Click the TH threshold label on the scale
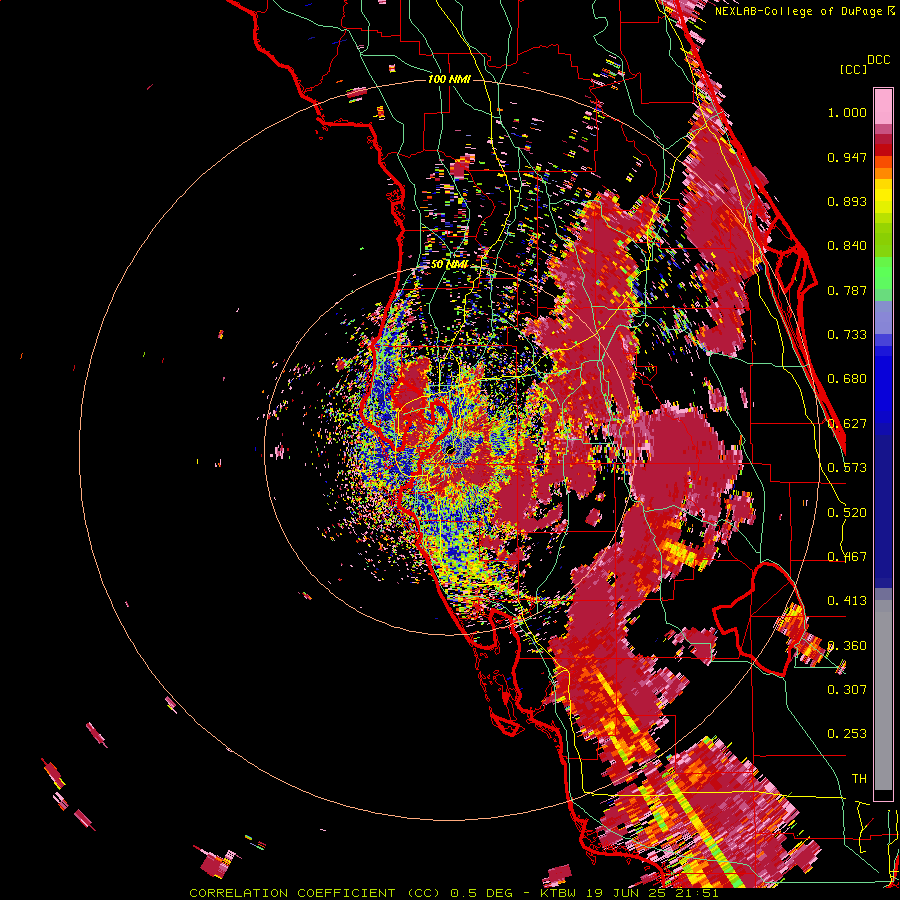The width and height of the screenshot is (900, 900). [x=859, y=779]
